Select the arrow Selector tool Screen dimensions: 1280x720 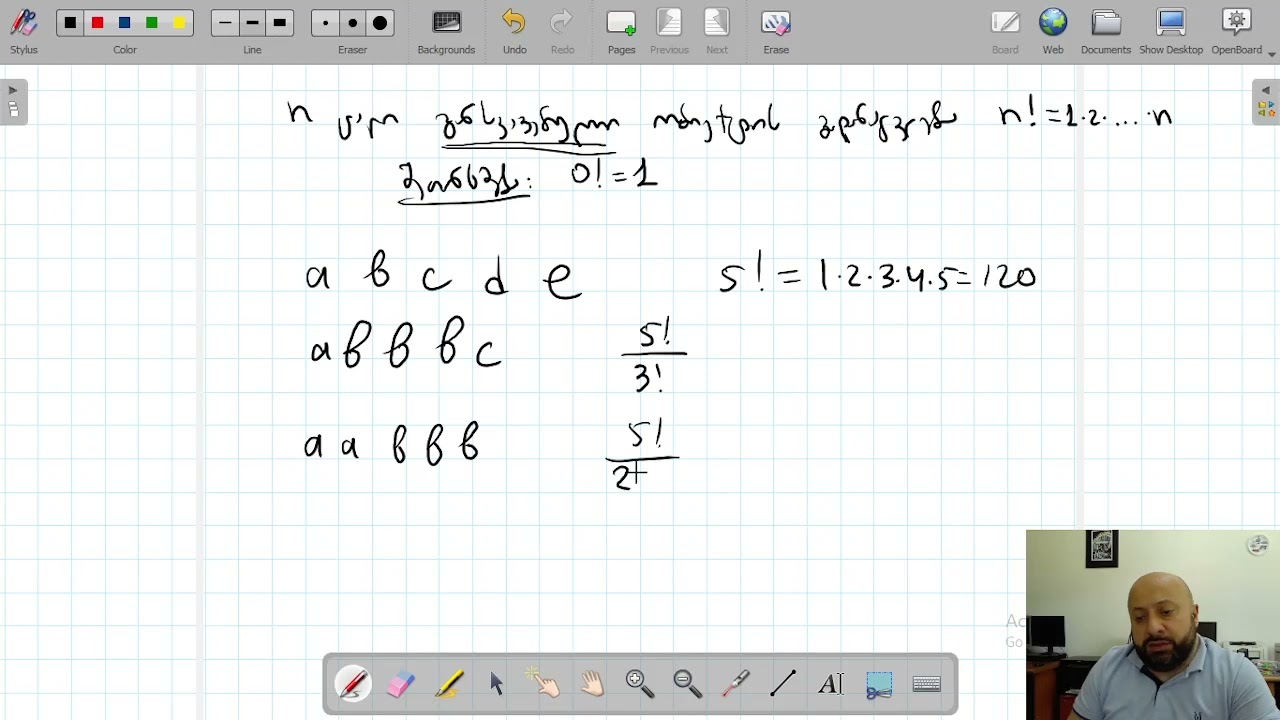(x=497, y=684)
